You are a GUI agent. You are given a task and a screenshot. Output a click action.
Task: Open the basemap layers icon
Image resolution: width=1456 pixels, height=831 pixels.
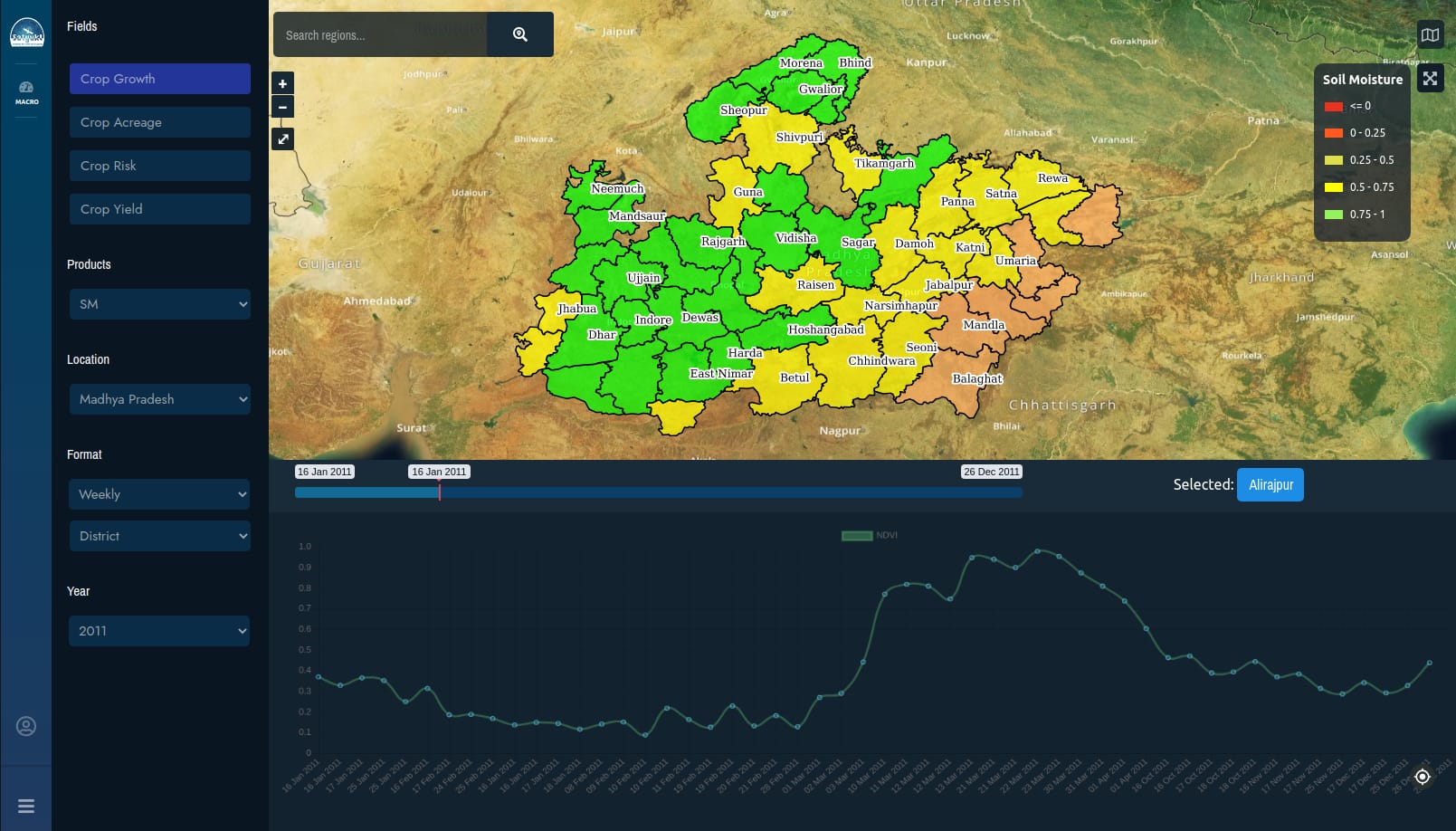click(1430, 35)
